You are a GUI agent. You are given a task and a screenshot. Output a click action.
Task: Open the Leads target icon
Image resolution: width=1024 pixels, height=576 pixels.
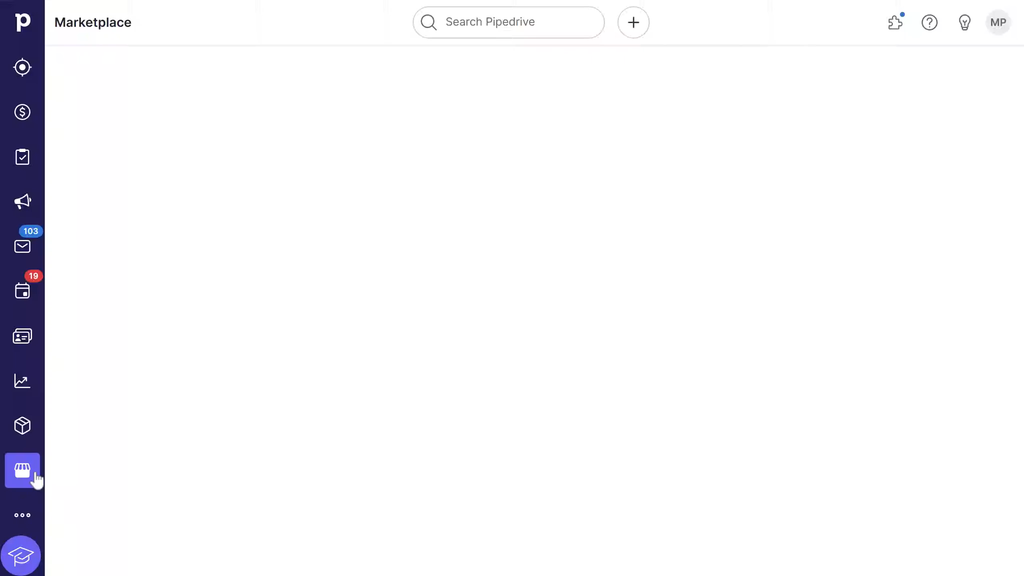22,67
